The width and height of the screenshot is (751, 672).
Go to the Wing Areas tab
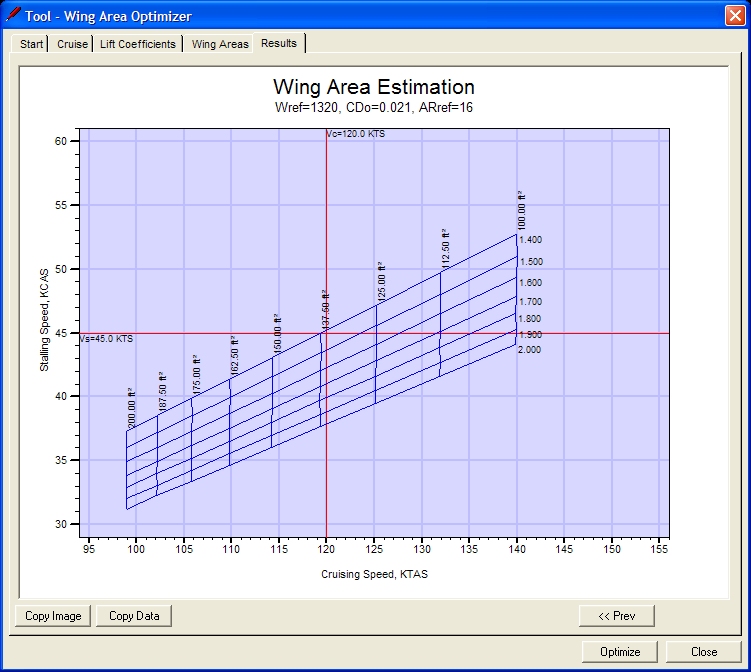[x=220, y=44]
